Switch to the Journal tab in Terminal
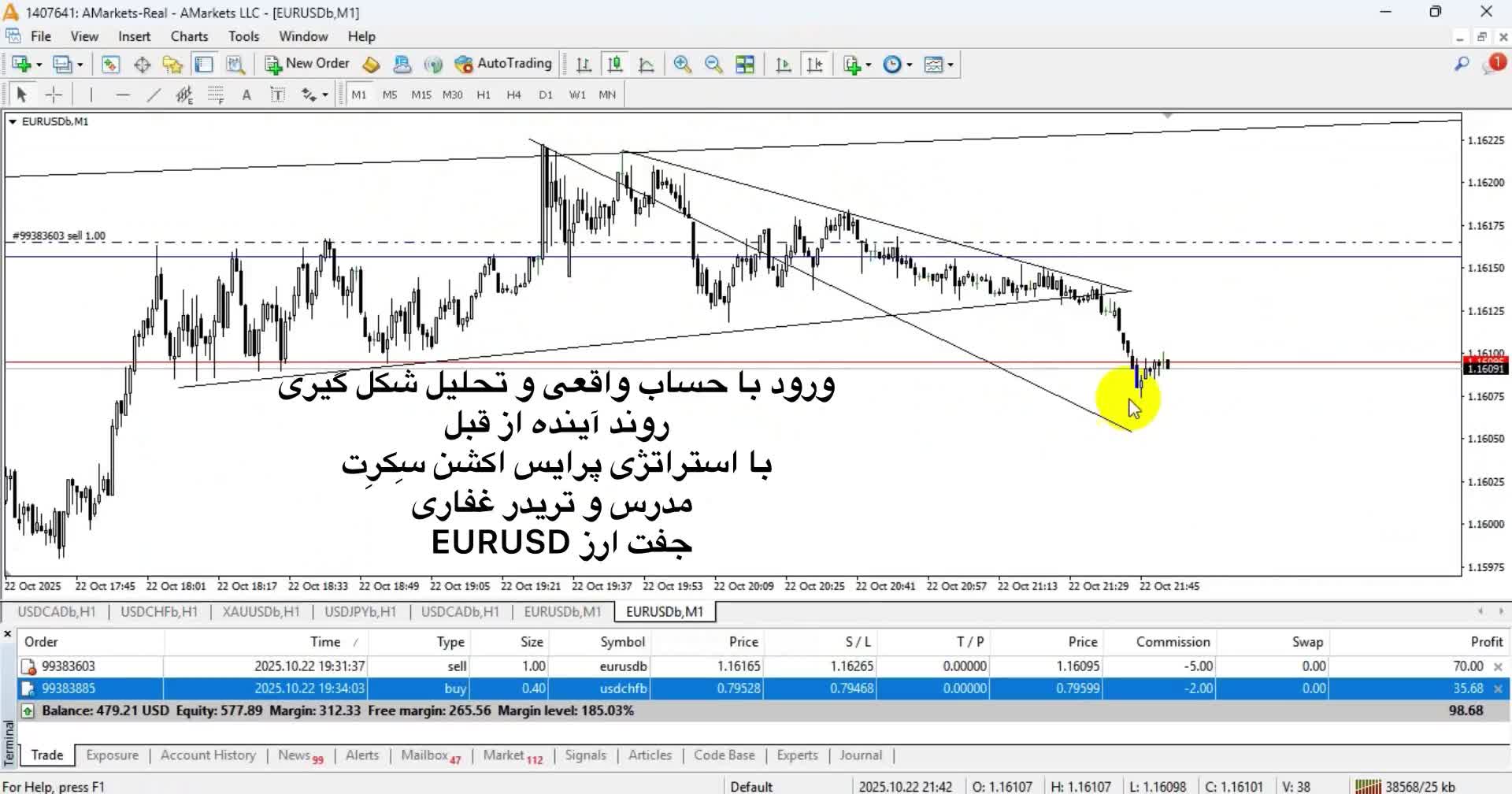Viewport: 1512px width, 794px height. (860, 755)
